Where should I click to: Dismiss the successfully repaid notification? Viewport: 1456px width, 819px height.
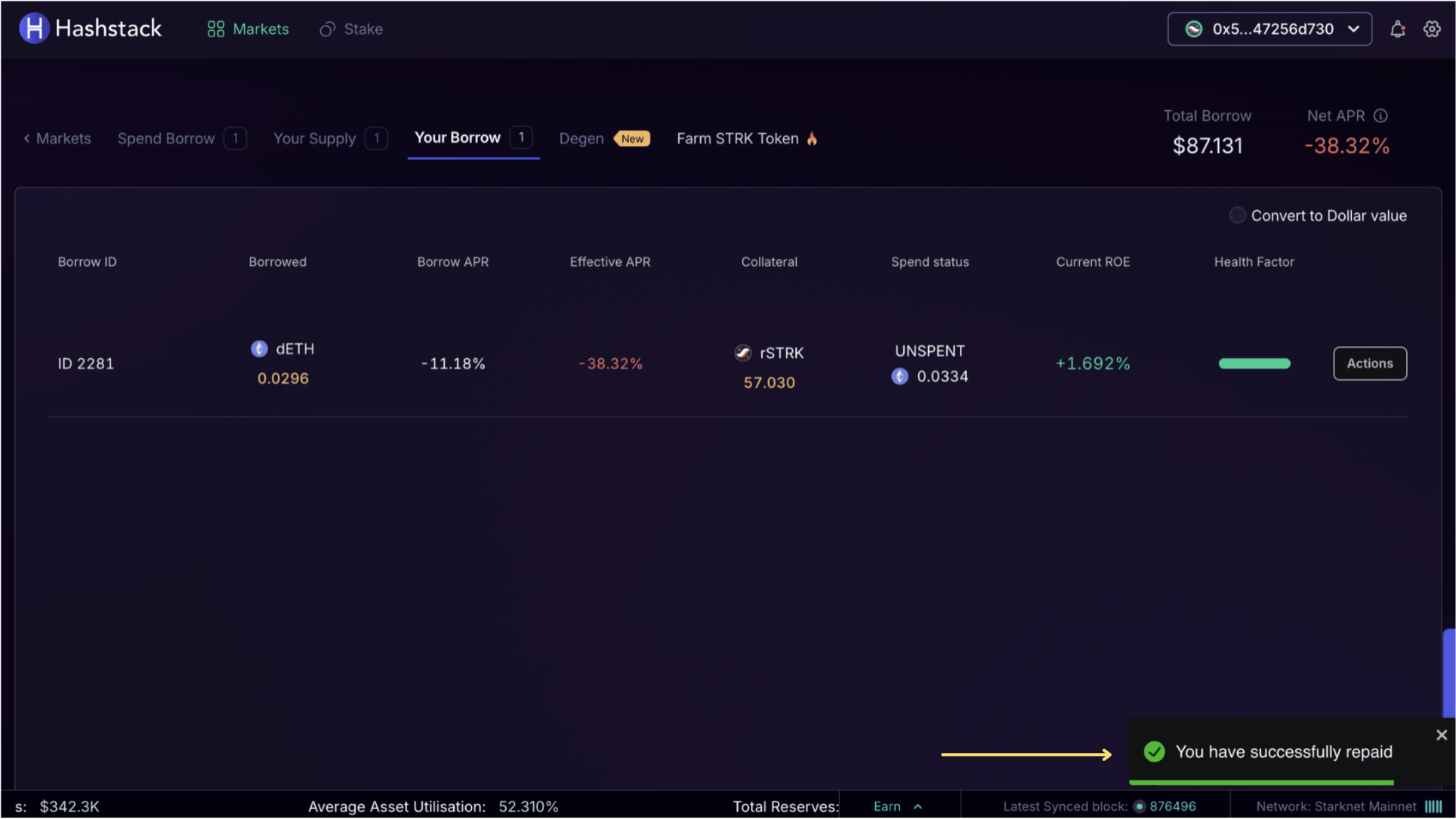coord(1441,735)
